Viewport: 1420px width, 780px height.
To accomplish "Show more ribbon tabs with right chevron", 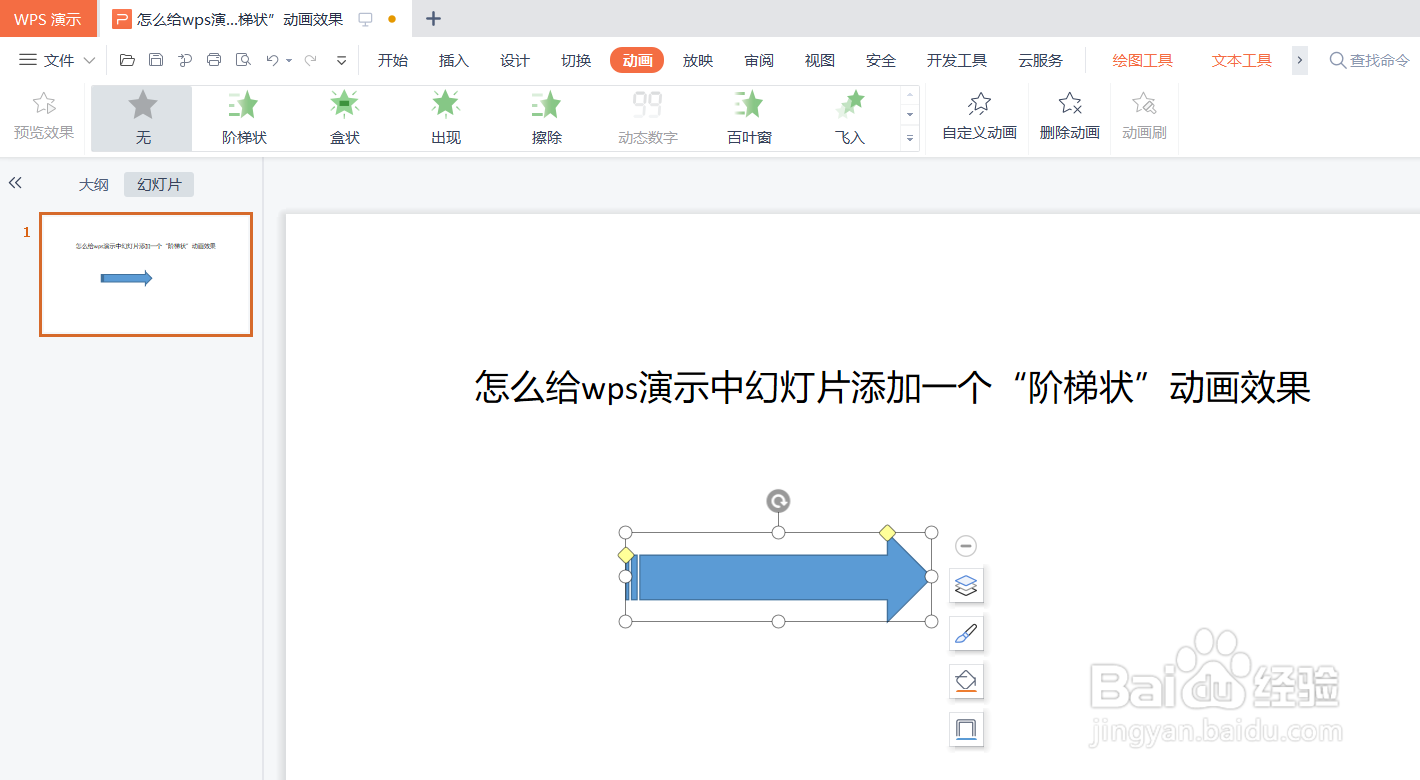I will pyautogui.click(x=1300, y=60).
